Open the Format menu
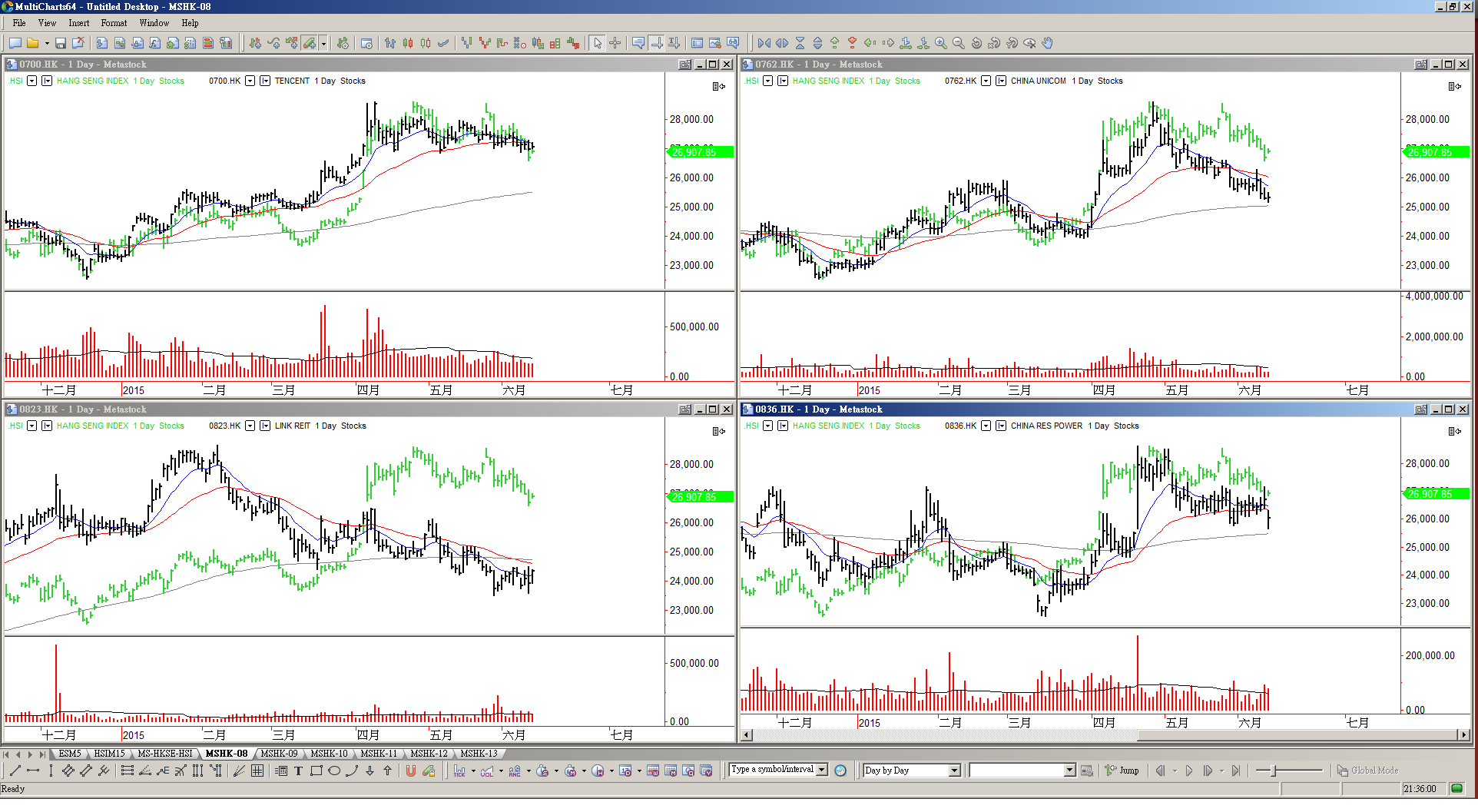 (114, 23)
